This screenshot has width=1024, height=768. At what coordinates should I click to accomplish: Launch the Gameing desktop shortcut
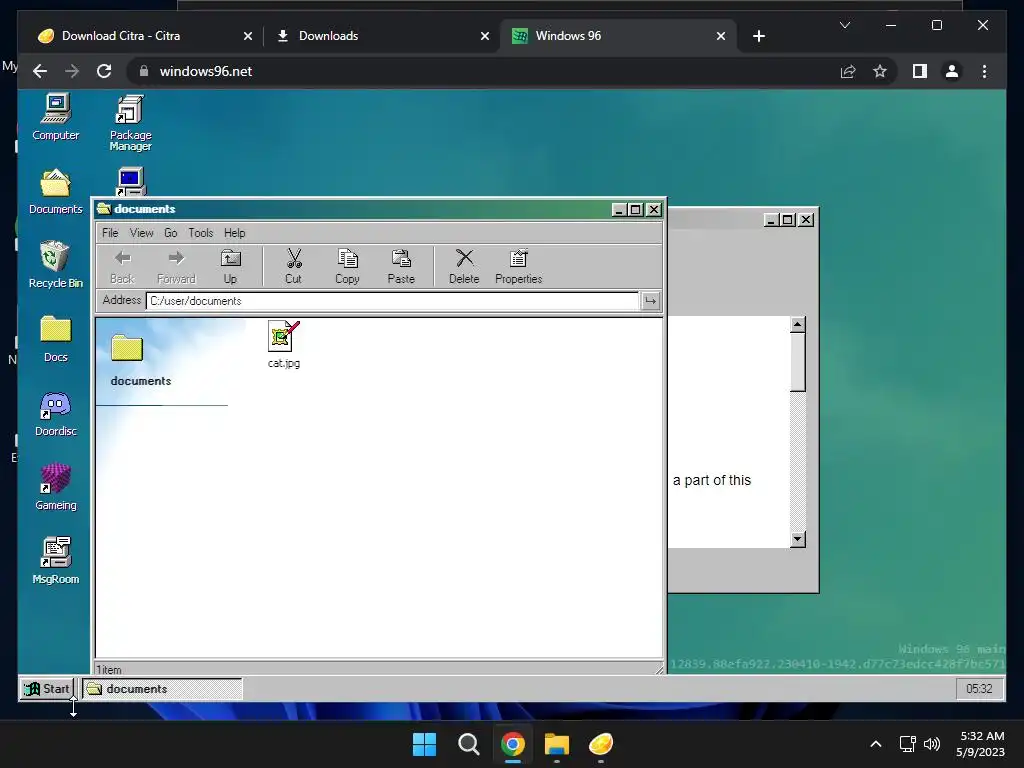click(x=56, y=487)
